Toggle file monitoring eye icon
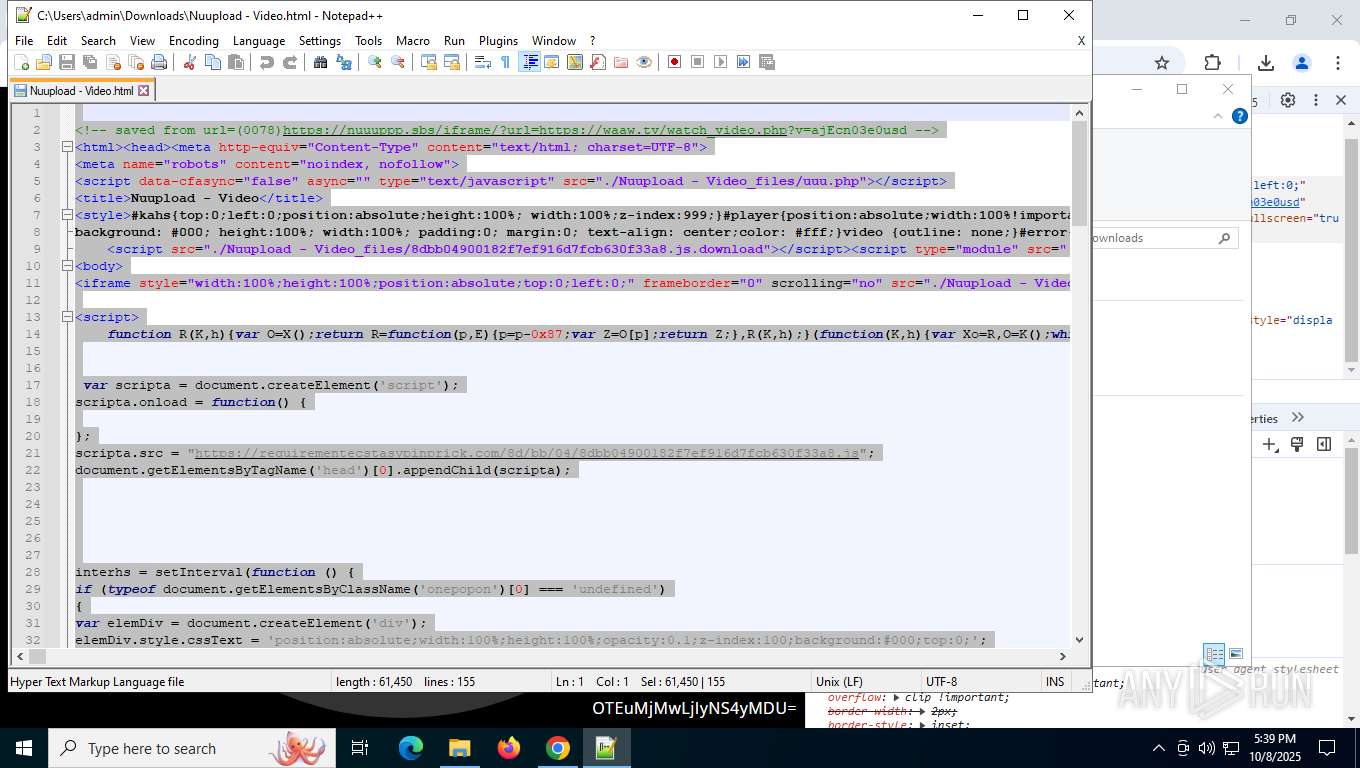Viewport: 1360px width, 768px height. (644, 62)
